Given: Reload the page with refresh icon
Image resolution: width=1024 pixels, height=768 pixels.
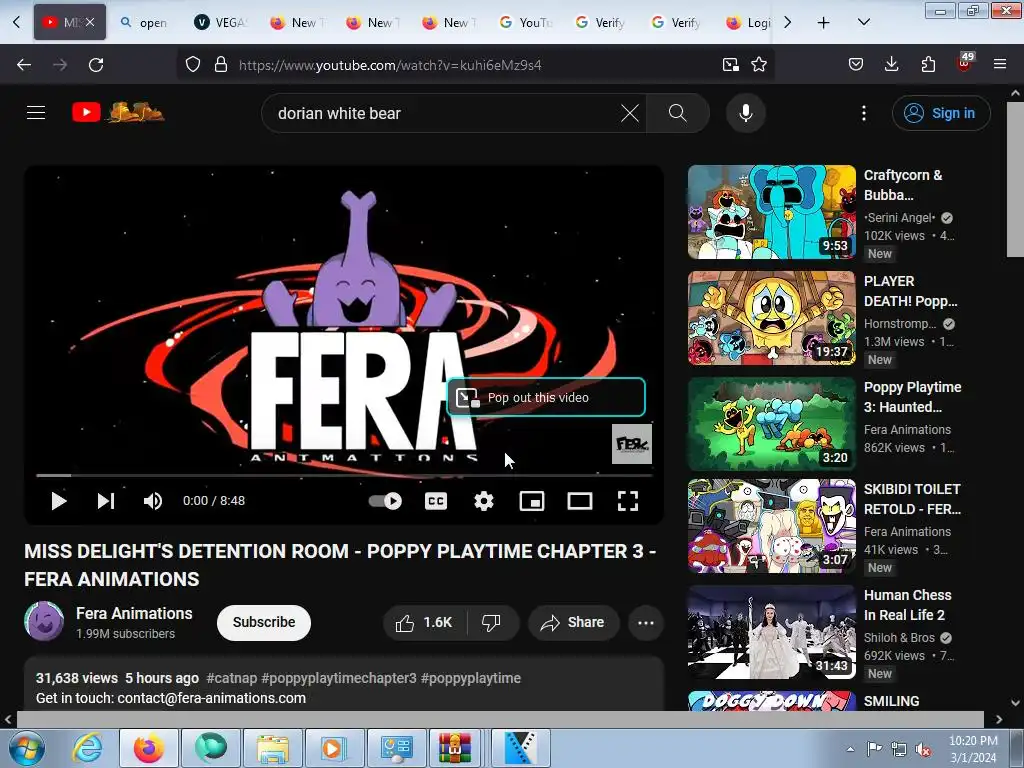Looking at the screenshot, I should [96, 65].
